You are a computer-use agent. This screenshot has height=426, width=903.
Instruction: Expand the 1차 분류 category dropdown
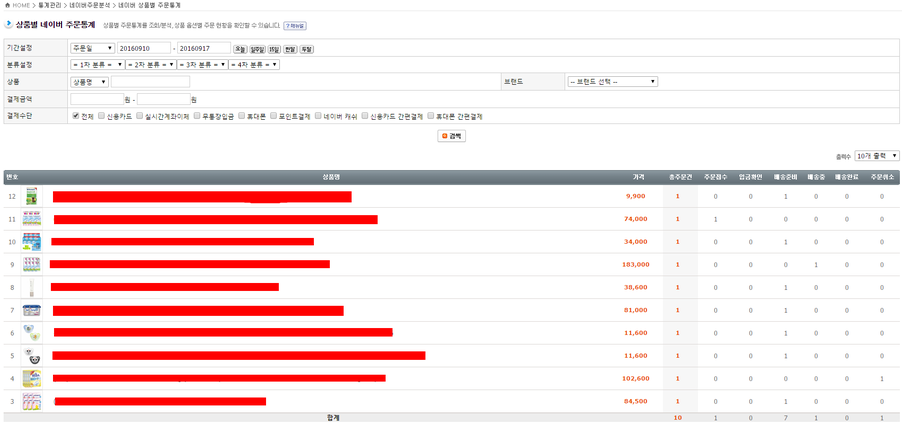(97, 64)
